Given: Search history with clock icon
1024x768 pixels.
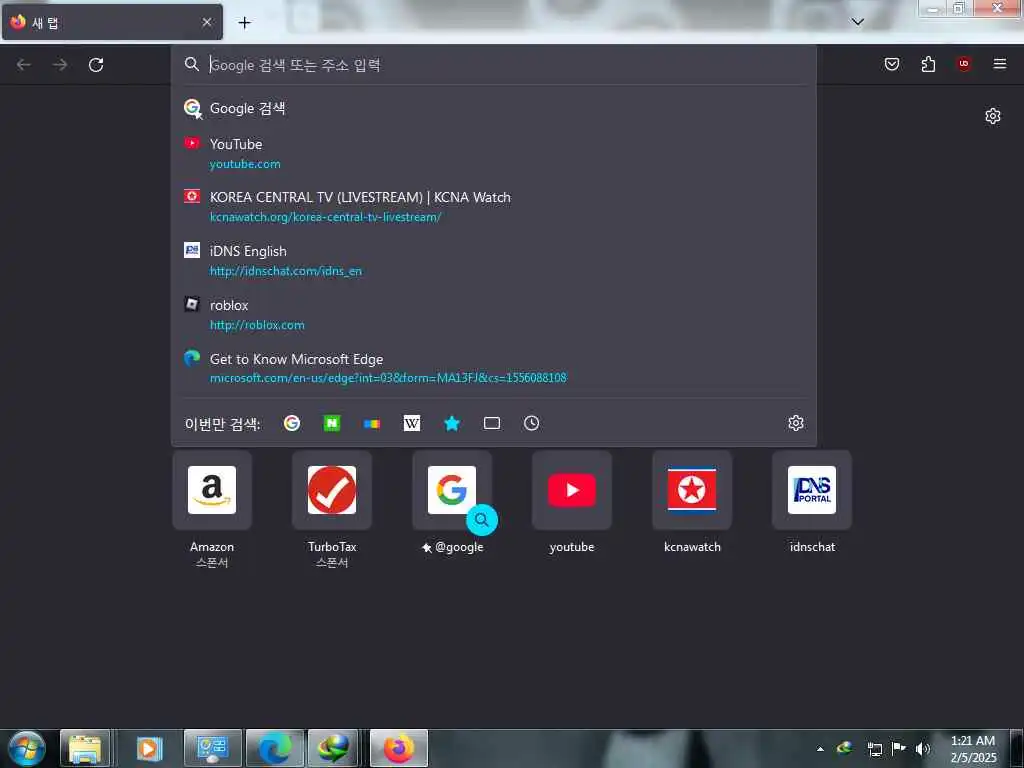Looking at the screenshot, I should [x=532, y=423].
